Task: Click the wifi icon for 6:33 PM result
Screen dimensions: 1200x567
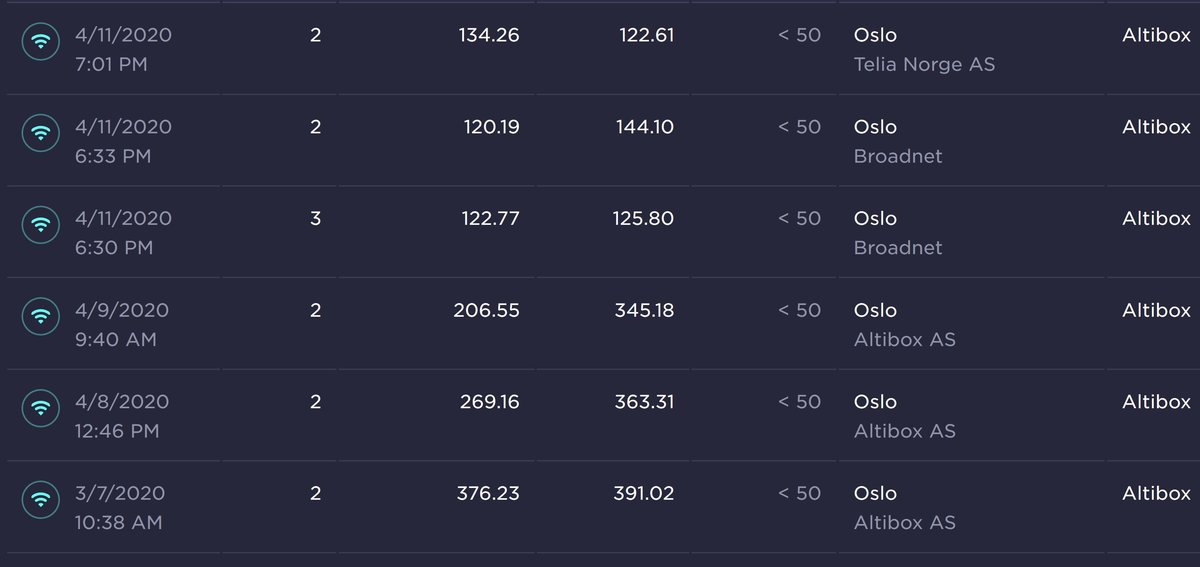Action: [41, 133]
